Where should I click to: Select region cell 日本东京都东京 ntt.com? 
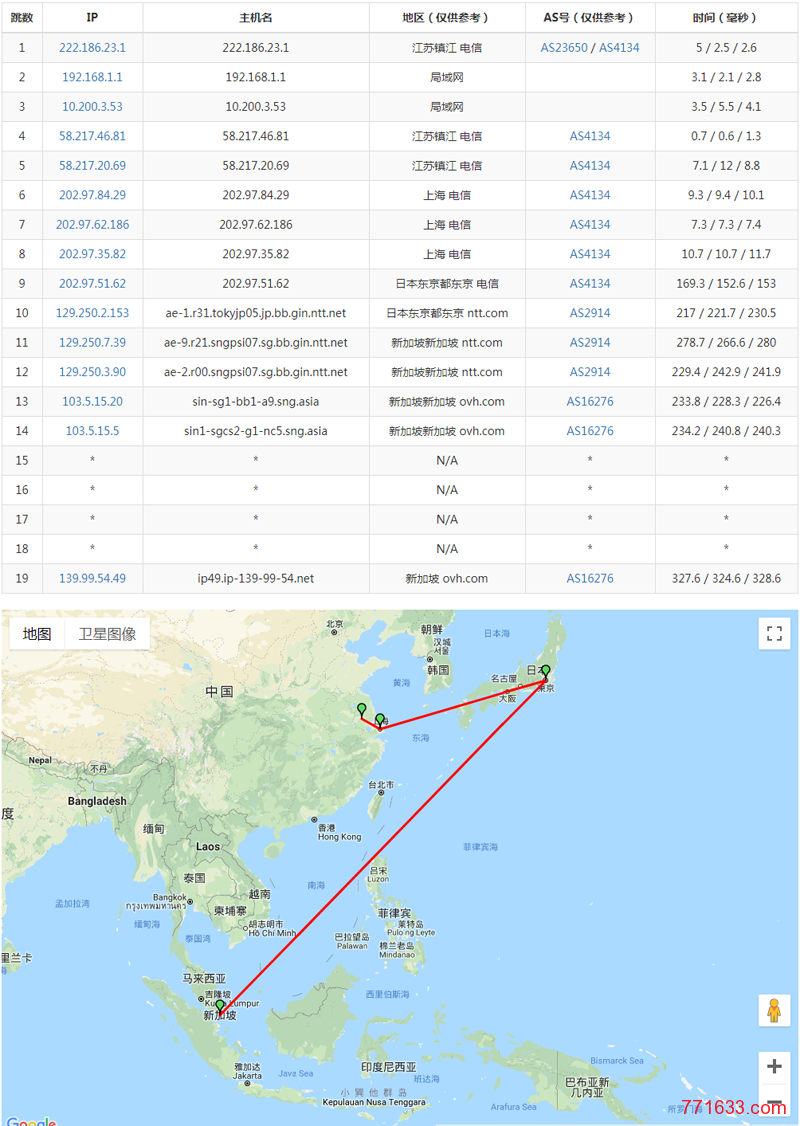point(447,313)
